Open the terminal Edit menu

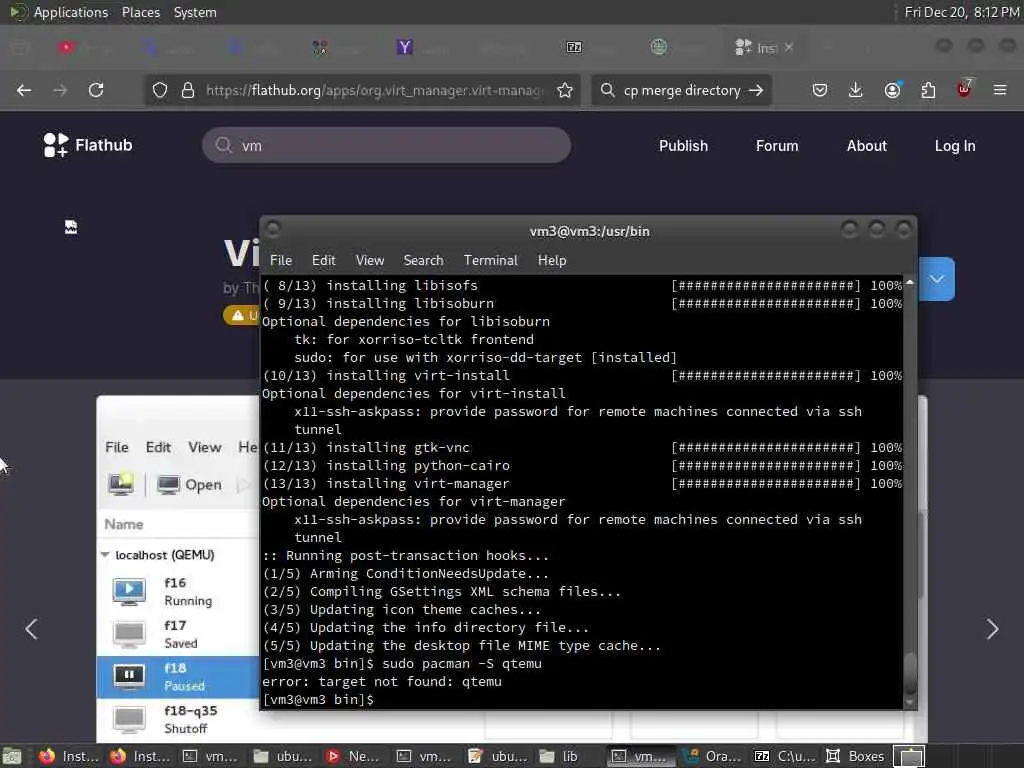[323, 260]
